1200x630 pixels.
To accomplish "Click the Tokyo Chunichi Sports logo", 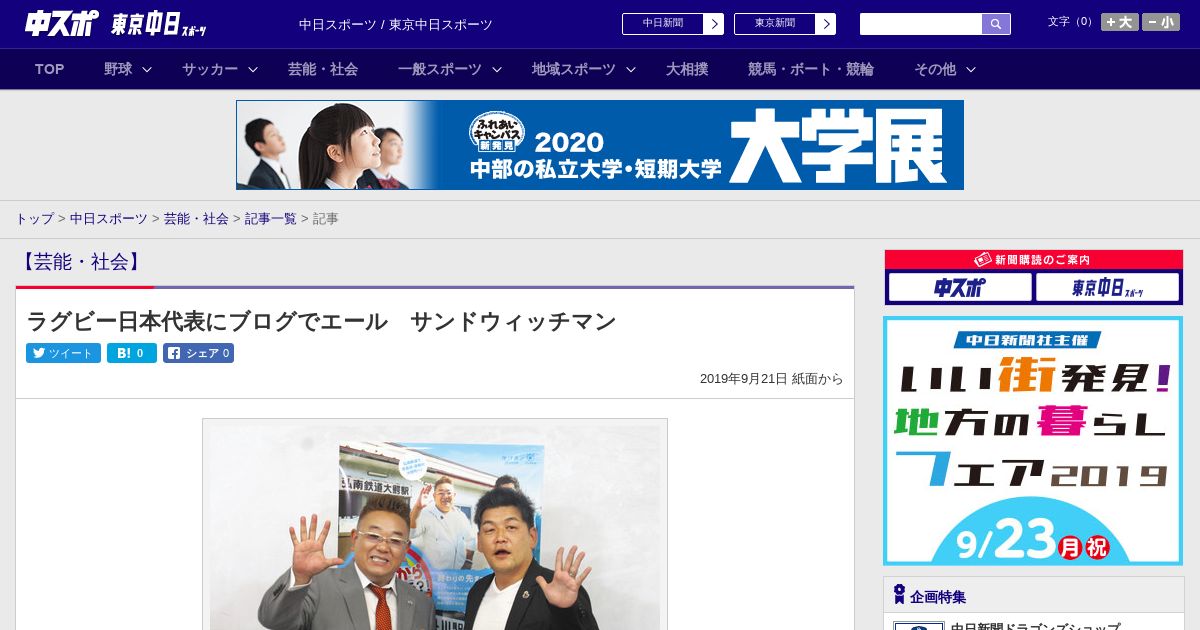I will tap(159, 24).
